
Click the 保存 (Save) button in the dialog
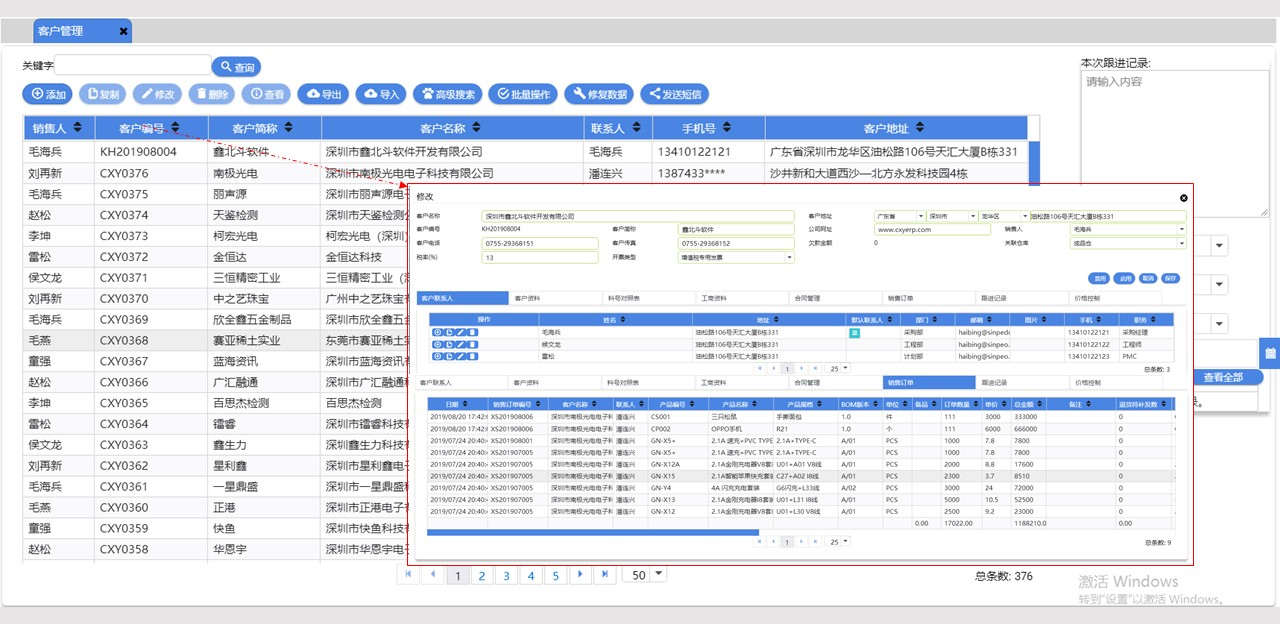tap(1168, 279)
